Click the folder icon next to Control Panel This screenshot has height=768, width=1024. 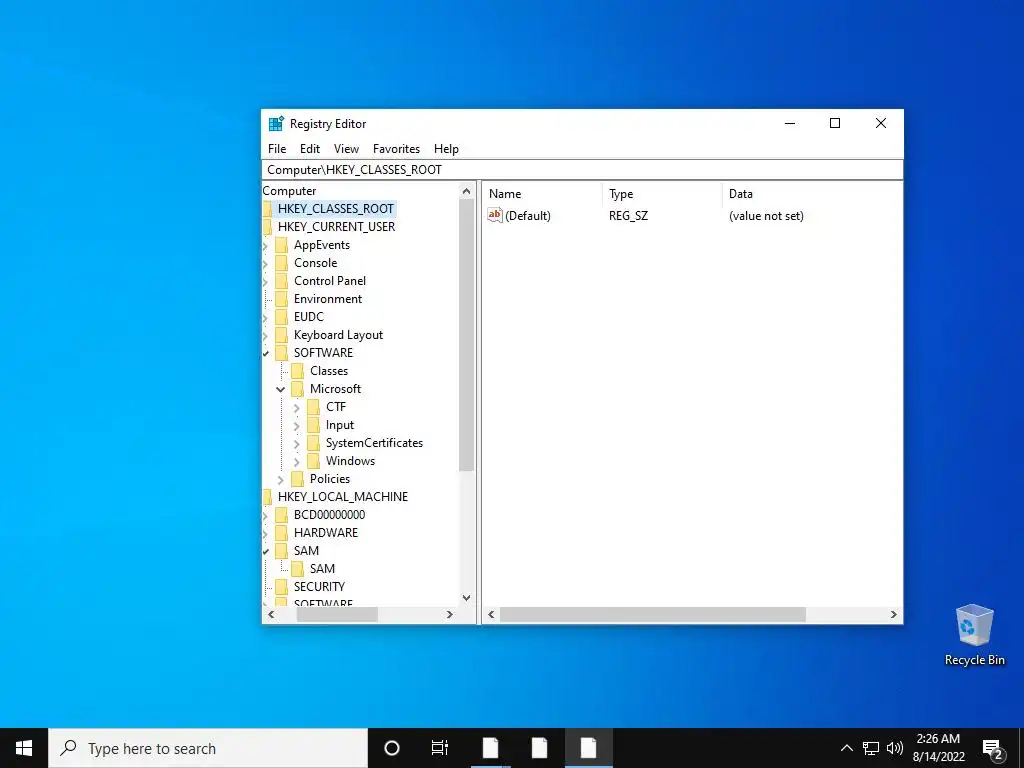pos(281,281)
